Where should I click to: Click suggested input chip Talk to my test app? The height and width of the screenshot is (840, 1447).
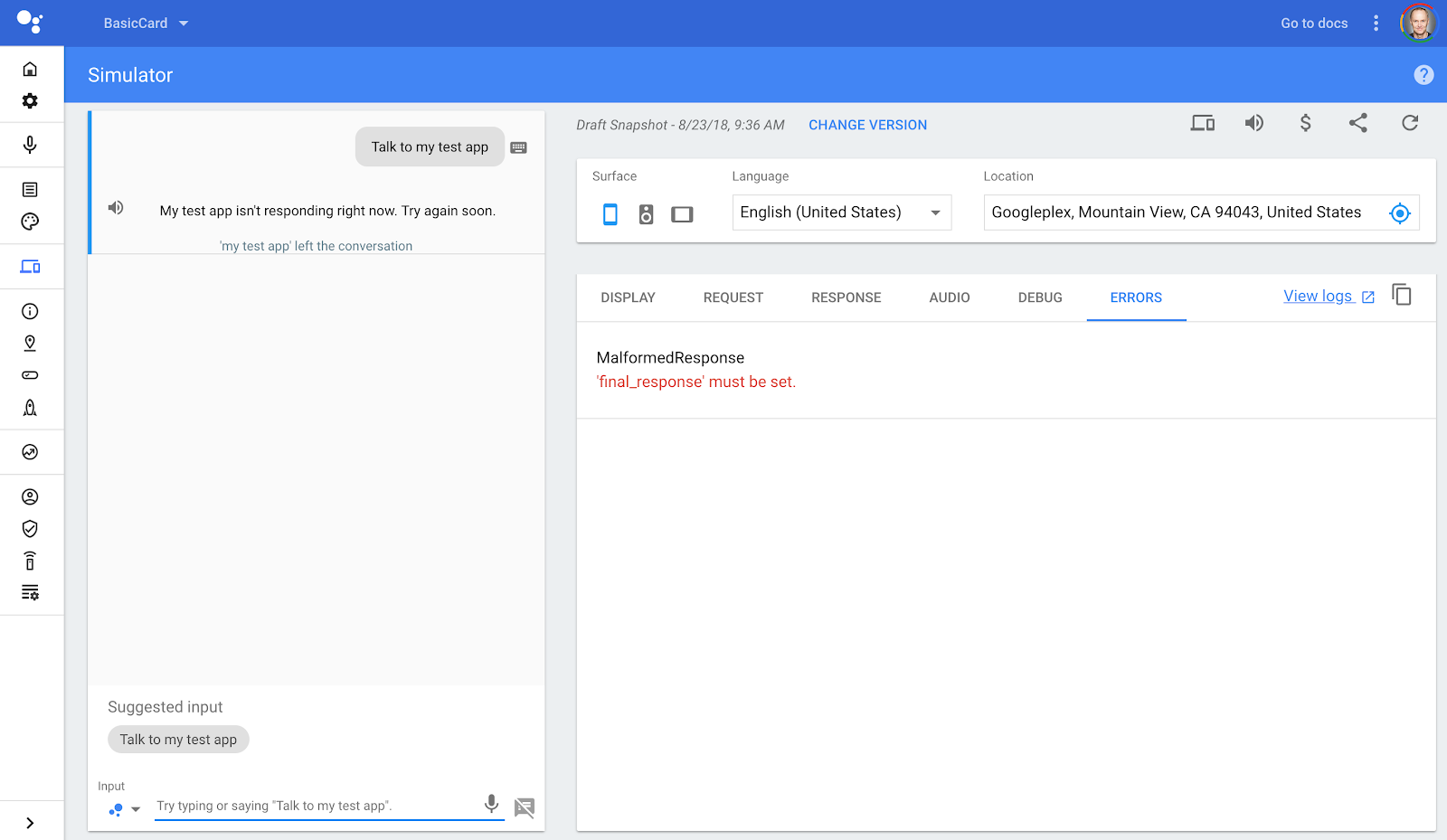178,740
